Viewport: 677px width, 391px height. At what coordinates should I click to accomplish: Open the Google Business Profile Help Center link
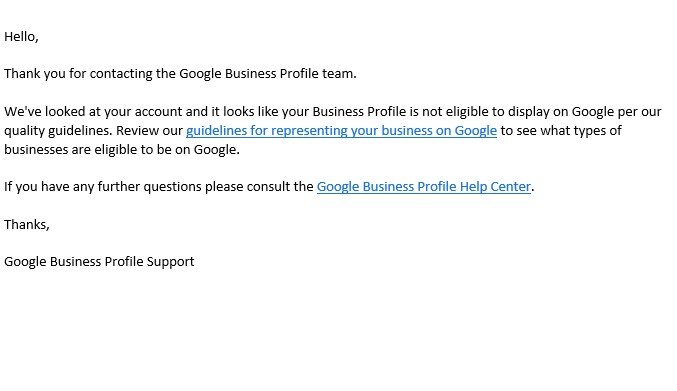(x=424, y=187)
